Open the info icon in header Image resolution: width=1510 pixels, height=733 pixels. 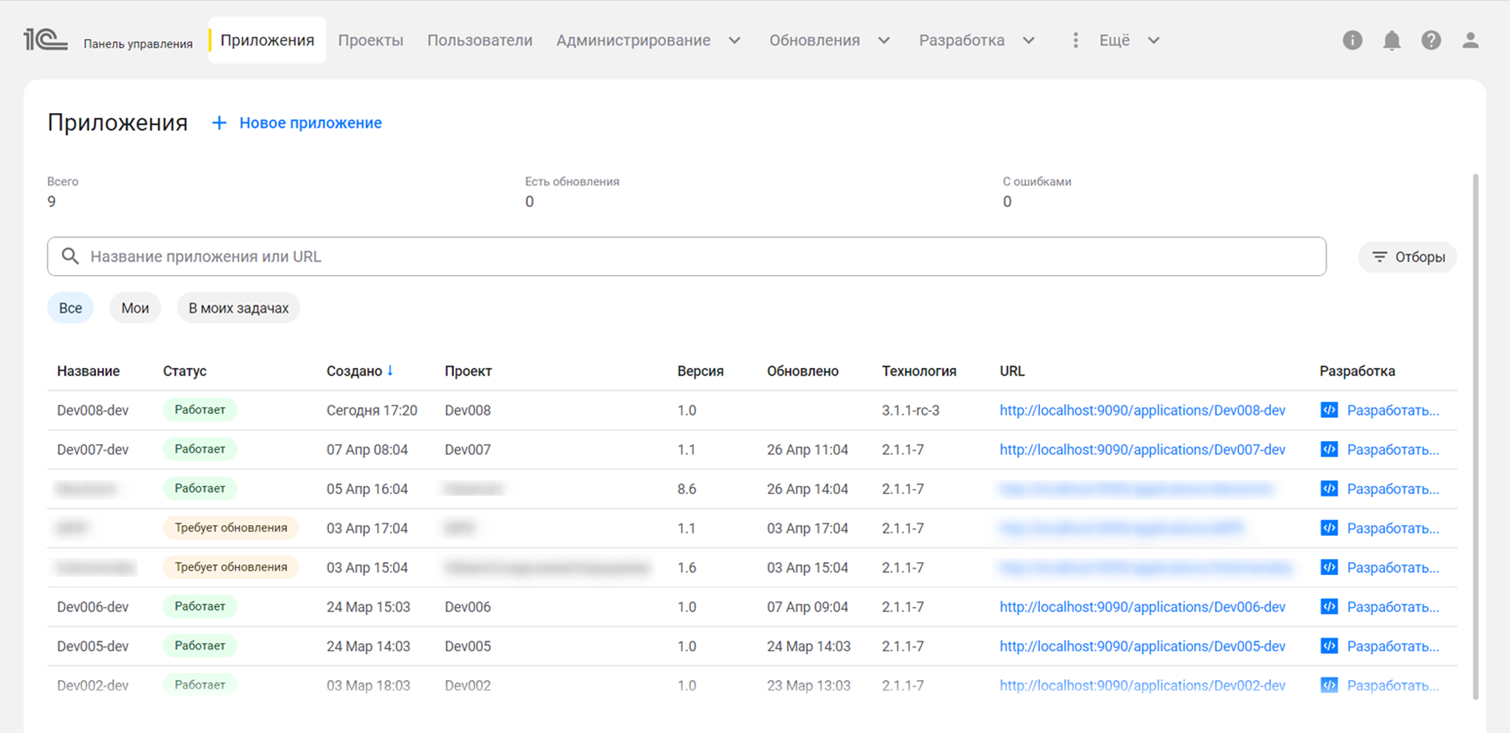(x=1352, y=40)
